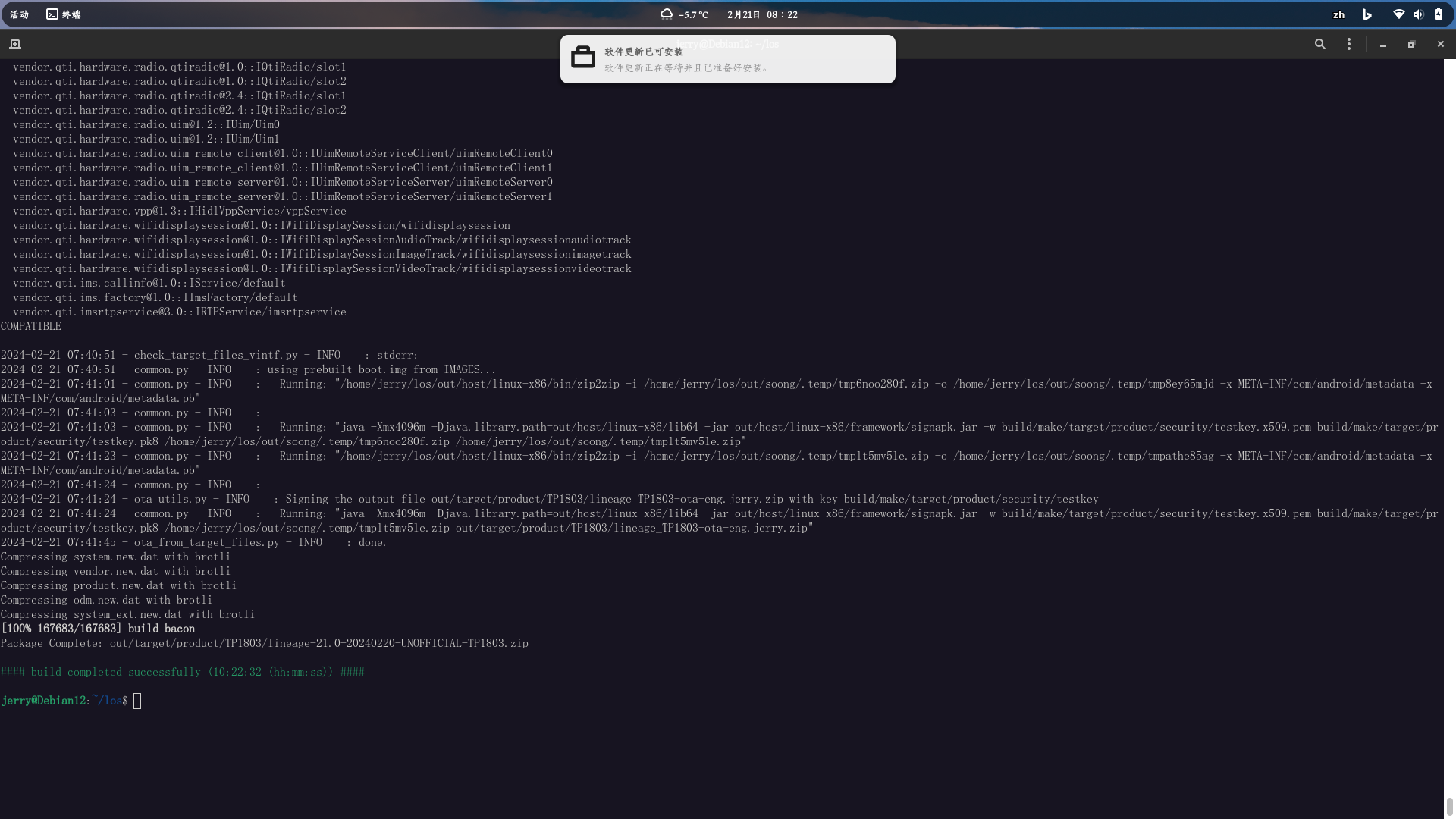Click the battery charging icon
This screenshot has height=819, width=1456.
pos(1439,14)
